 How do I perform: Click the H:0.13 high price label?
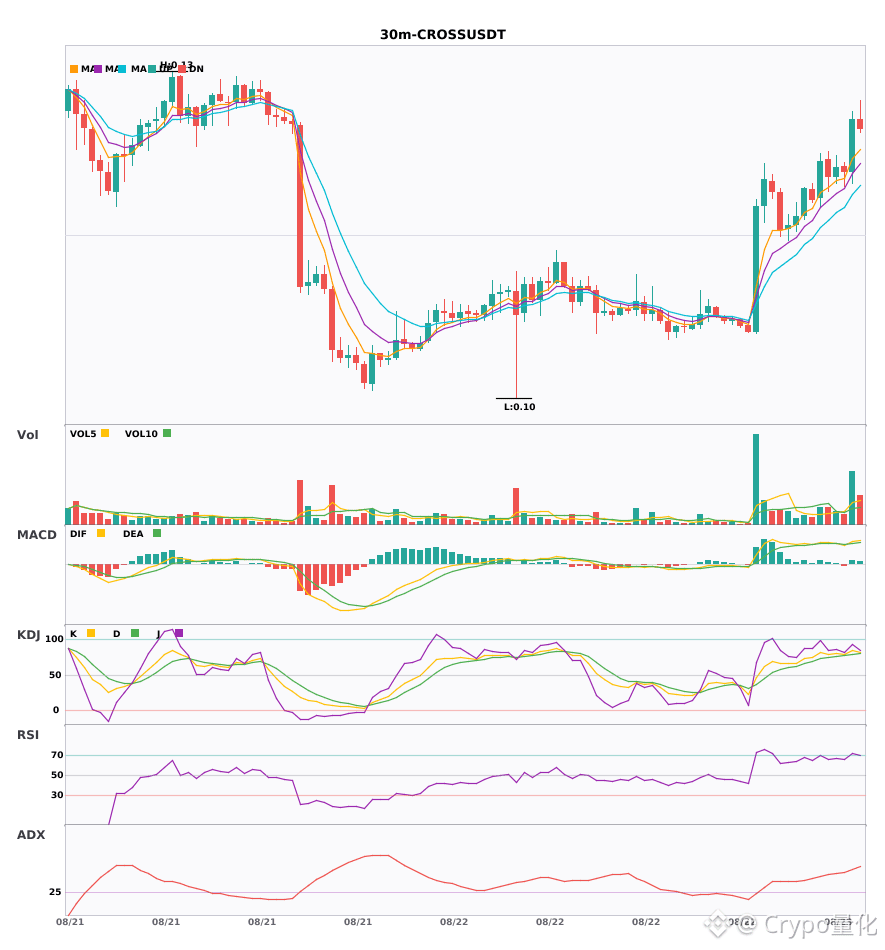[176, 65]
